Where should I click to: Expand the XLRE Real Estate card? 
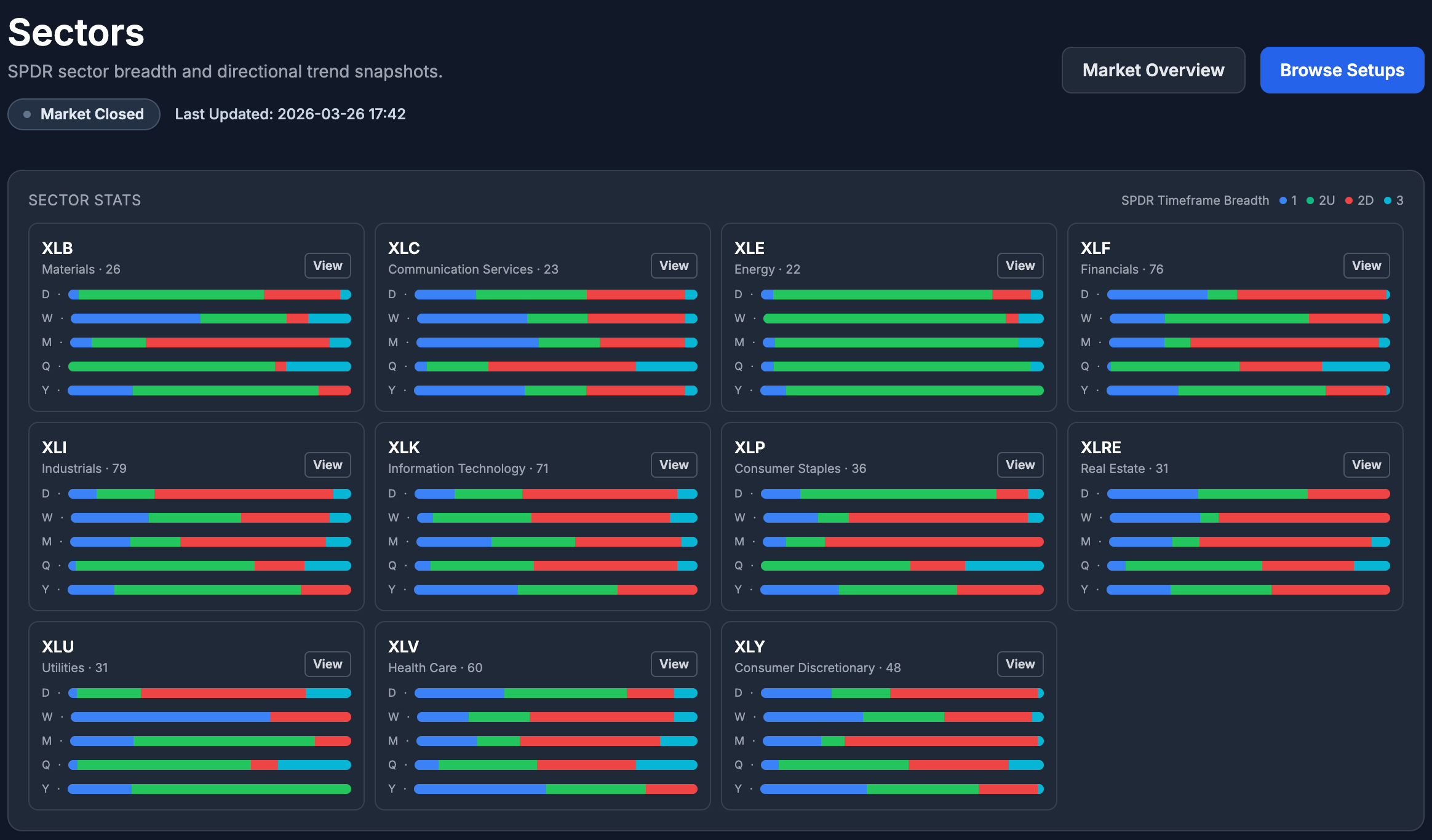point(1366,465)
